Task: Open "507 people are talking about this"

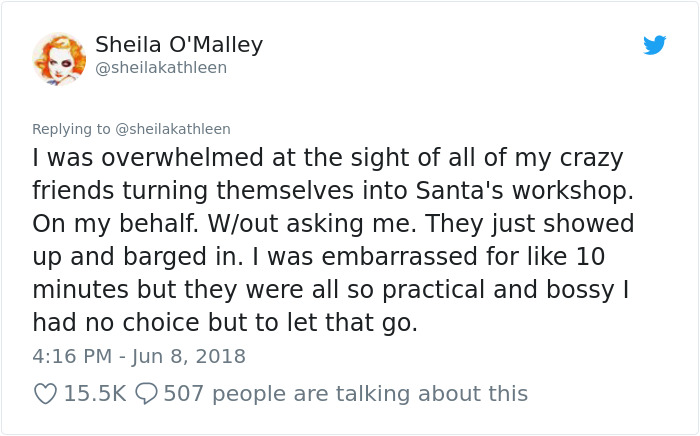Action: [x=345, y=394]
